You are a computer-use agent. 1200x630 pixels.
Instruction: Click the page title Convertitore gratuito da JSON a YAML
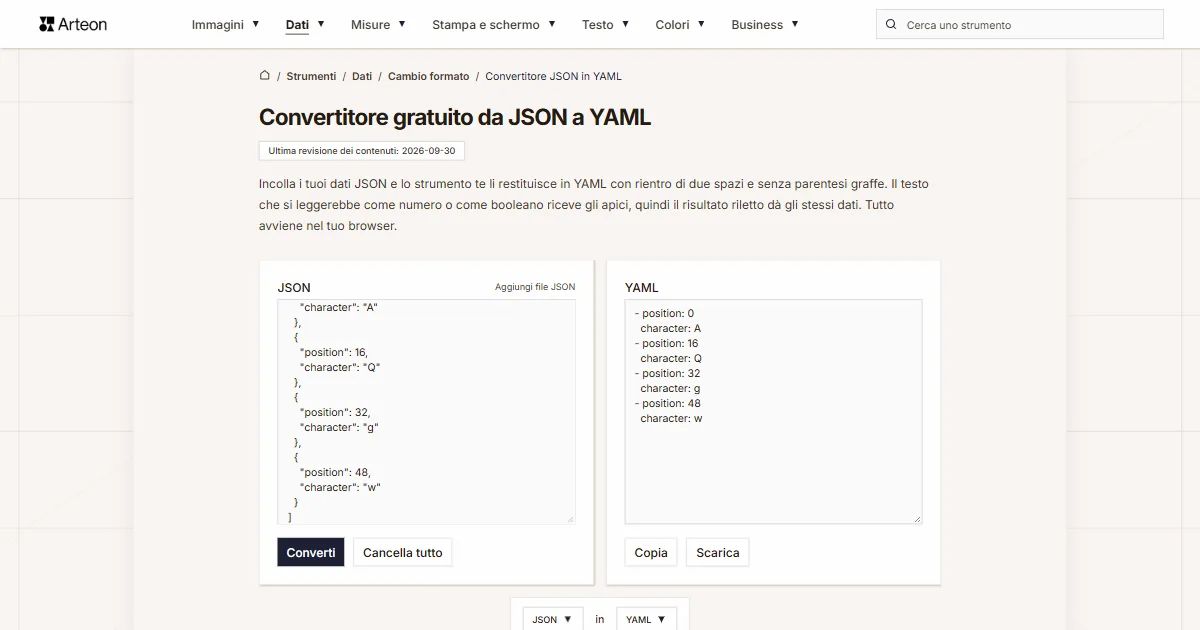[455, 117]
